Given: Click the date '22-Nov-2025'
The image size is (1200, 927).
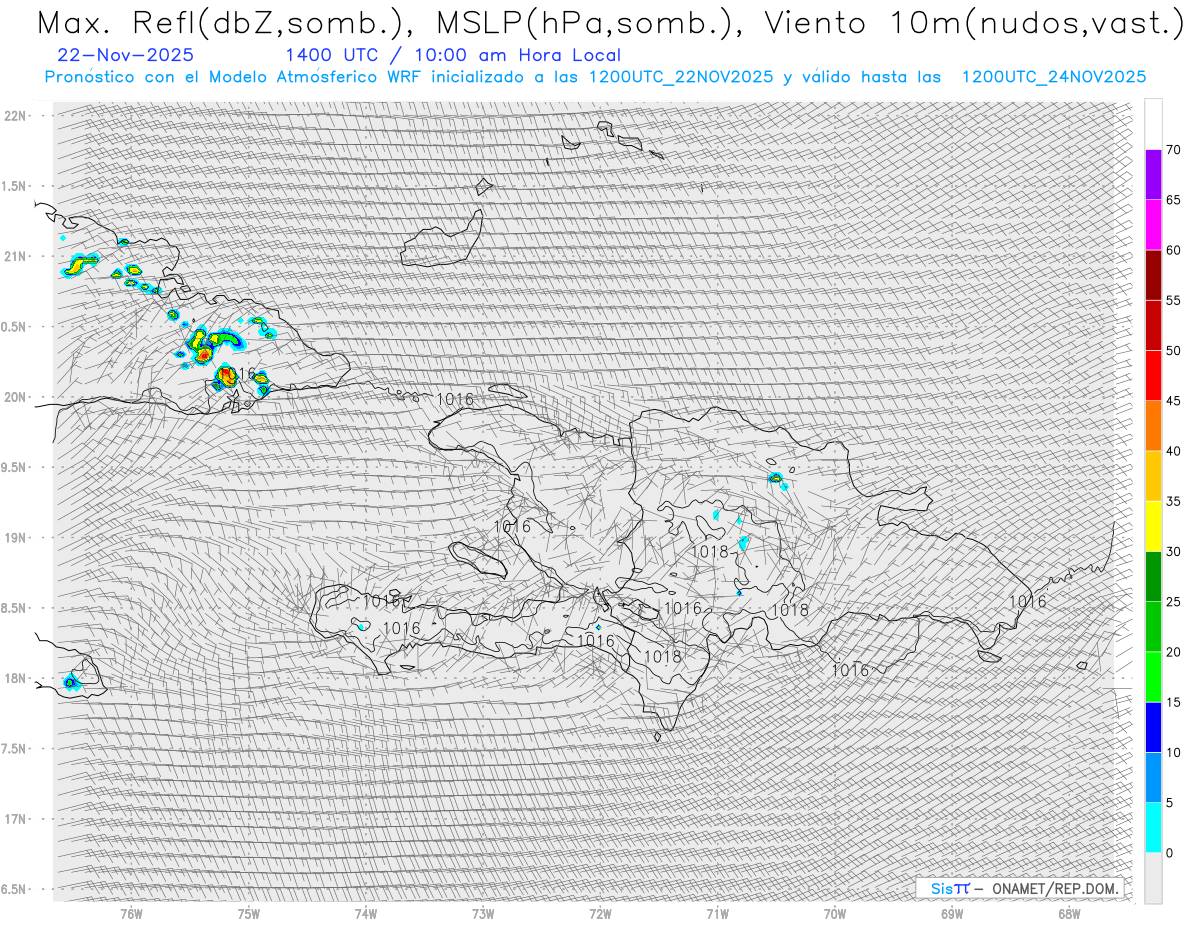Looking at the screenshot, I should pos(126,55).
